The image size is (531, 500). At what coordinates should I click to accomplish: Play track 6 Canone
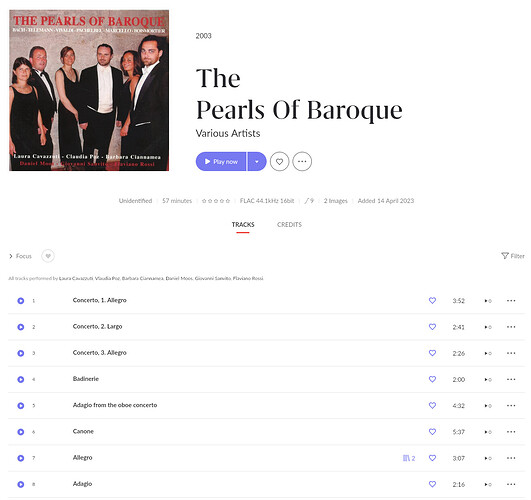coord(21,432)
